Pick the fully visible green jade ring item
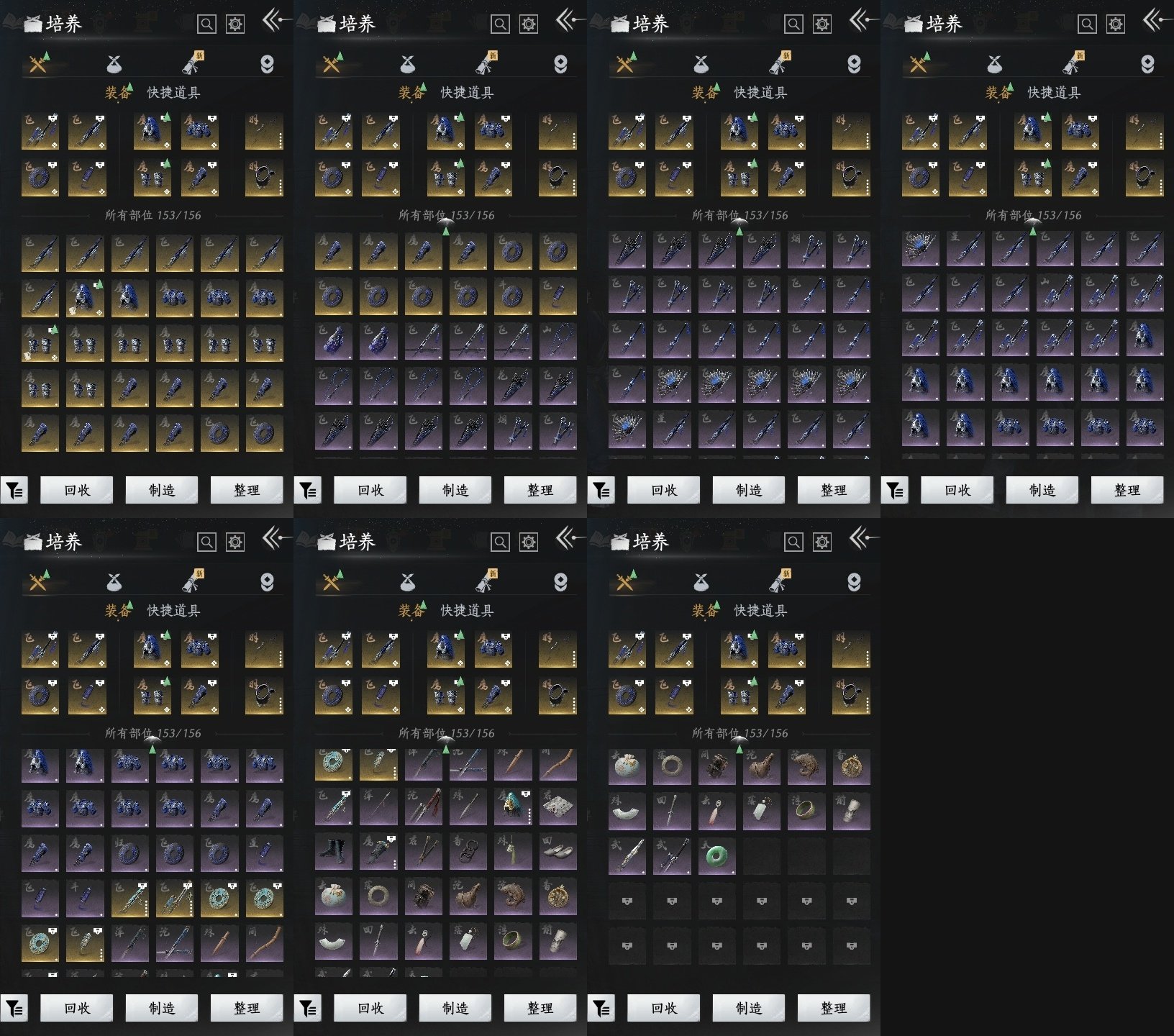Viewport: 1174px width, 1036px height. click(x=716, y=856)
